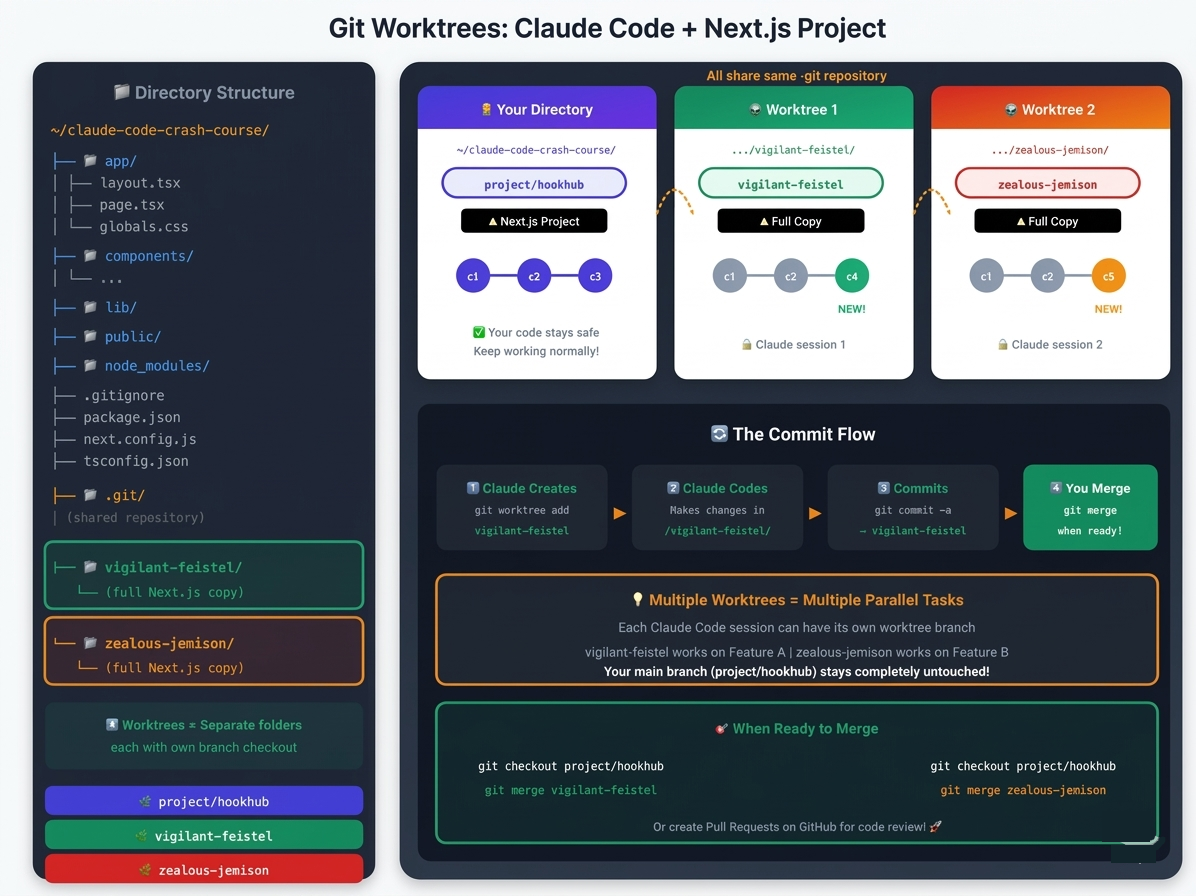Click the sync icon next to The Commit Flow
This screenshot has height=896, width=1196.
(719, 434)
